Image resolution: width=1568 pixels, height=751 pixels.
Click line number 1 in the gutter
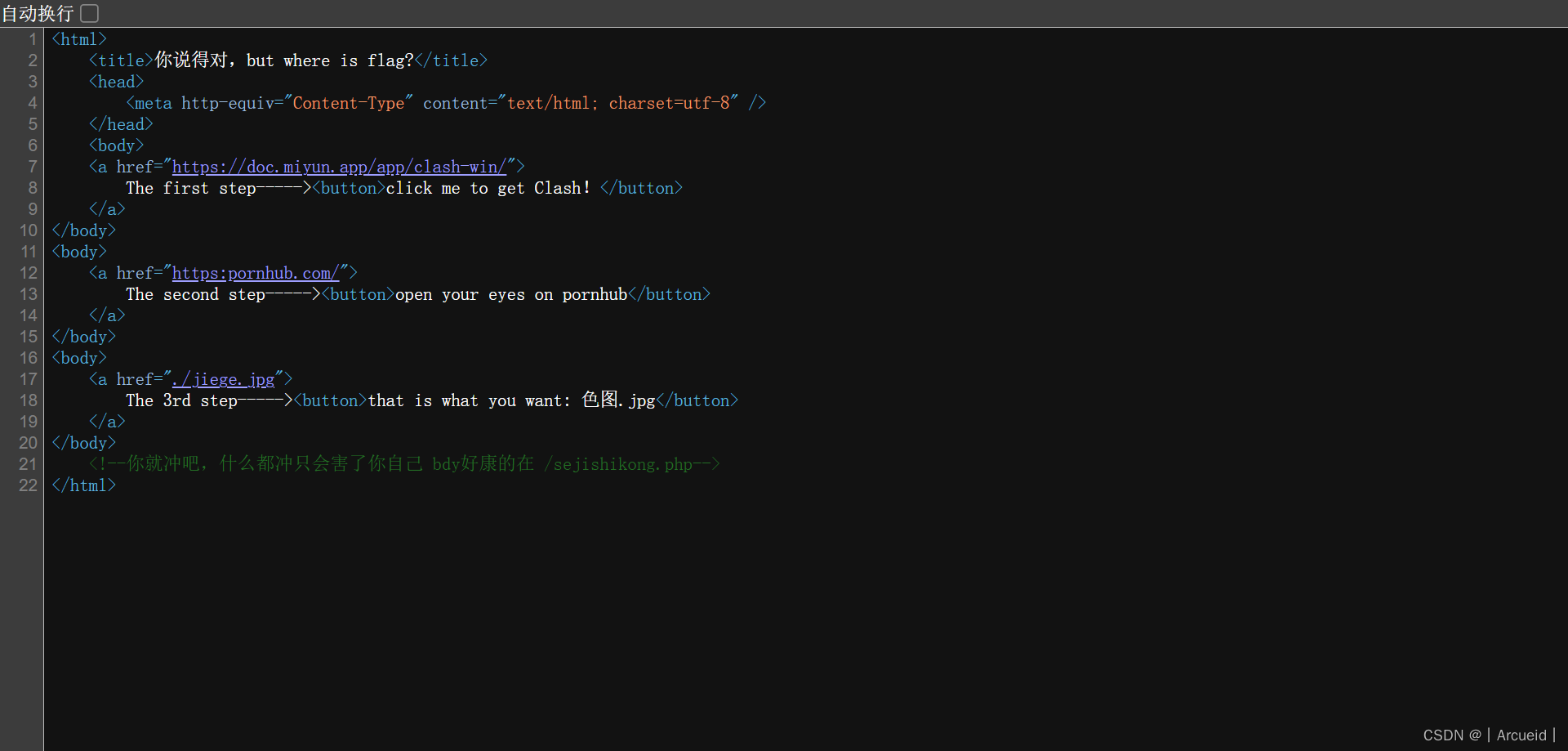33,39
